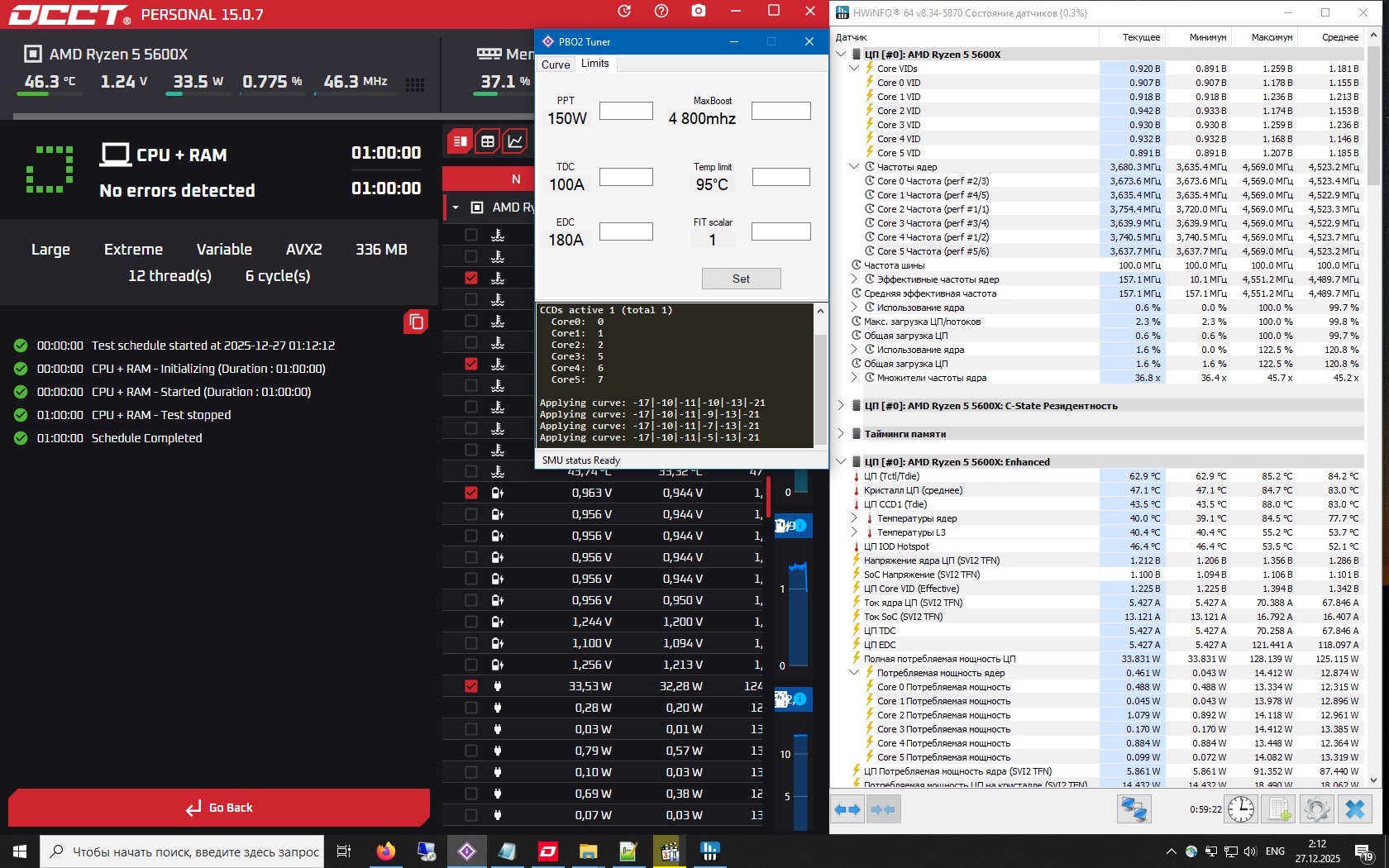Collapse the Core VIDs group in HWiNFO

[855, 69]
